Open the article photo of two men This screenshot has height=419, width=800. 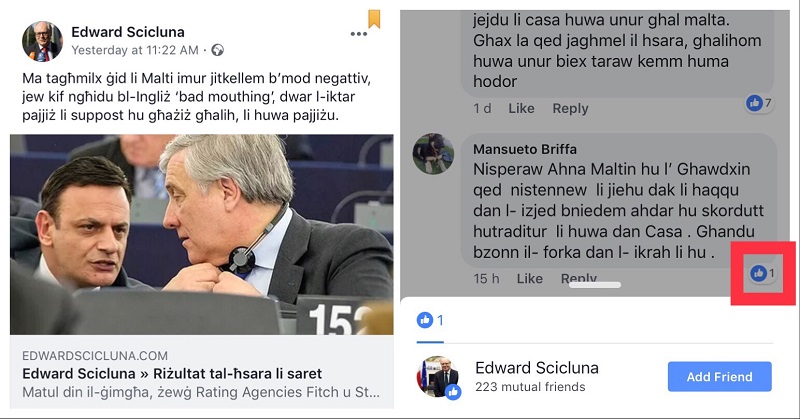point(202,234)
